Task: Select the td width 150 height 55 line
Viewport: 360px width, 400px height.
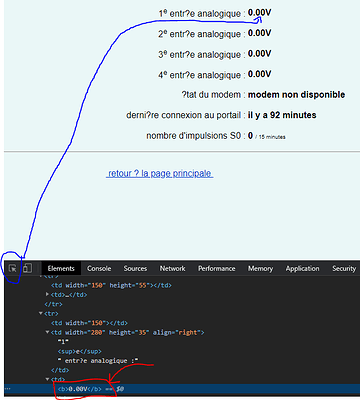Action: pyautogui.click(x=111, y=285)
